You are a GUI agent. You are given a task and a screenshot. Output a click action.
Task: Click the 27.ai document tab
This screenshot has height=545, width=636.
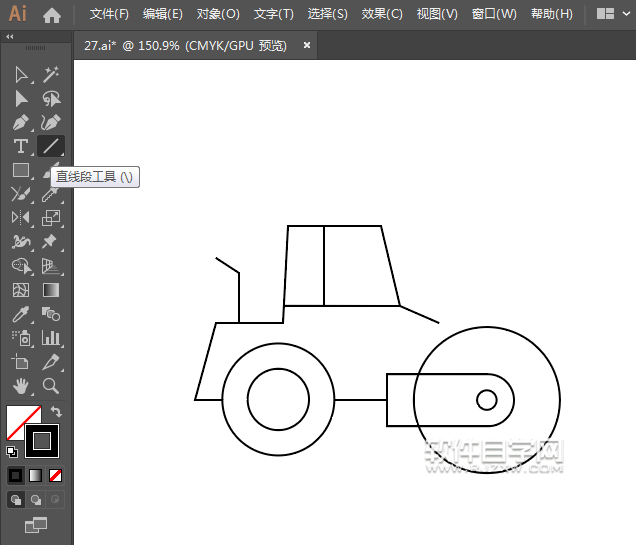coord(185,45)
